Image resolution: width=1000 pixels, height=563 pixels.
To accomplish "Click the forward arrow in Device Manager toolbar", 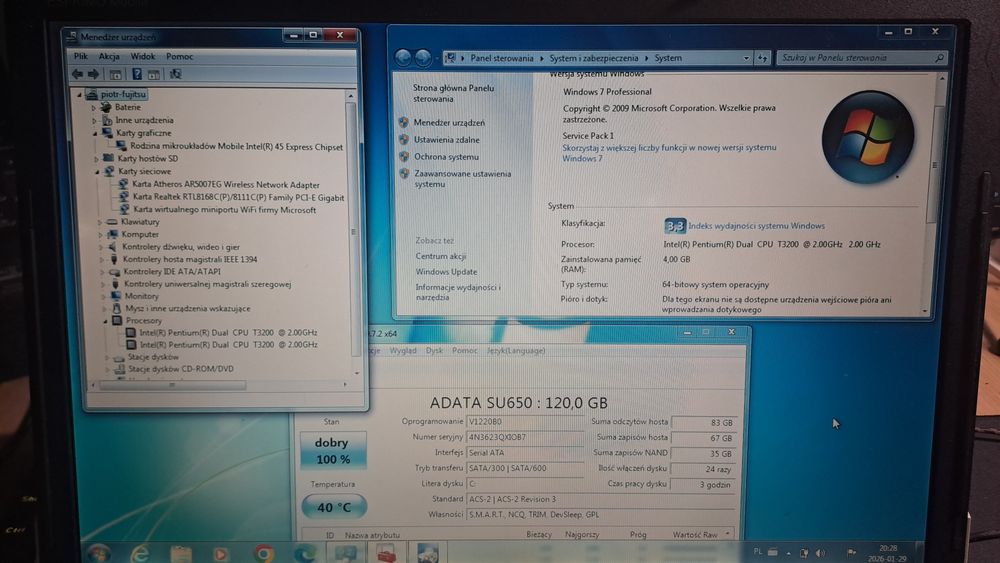I will [93, 75].
